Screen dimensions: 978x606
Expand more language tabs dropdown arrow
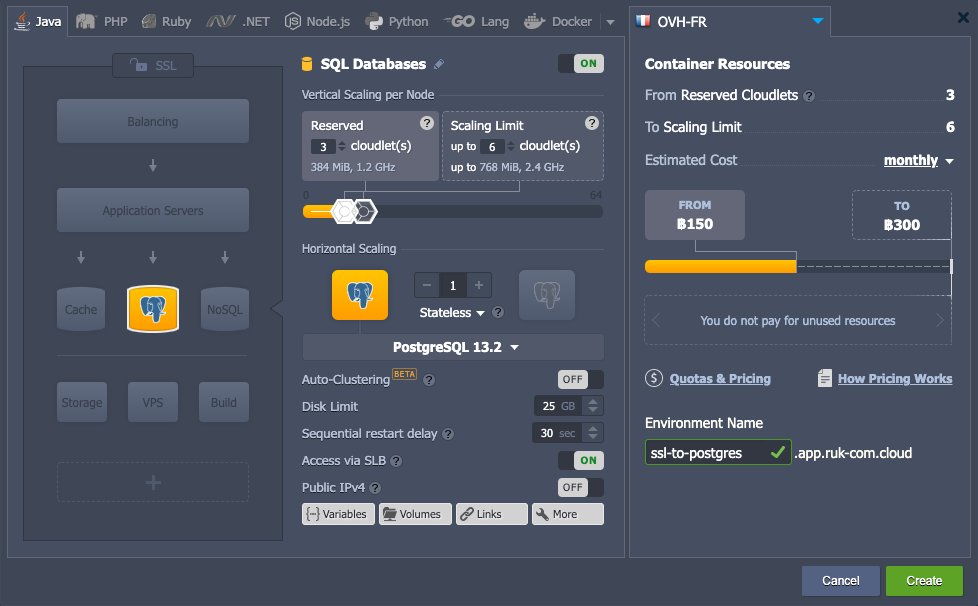[x=610, y=22]
